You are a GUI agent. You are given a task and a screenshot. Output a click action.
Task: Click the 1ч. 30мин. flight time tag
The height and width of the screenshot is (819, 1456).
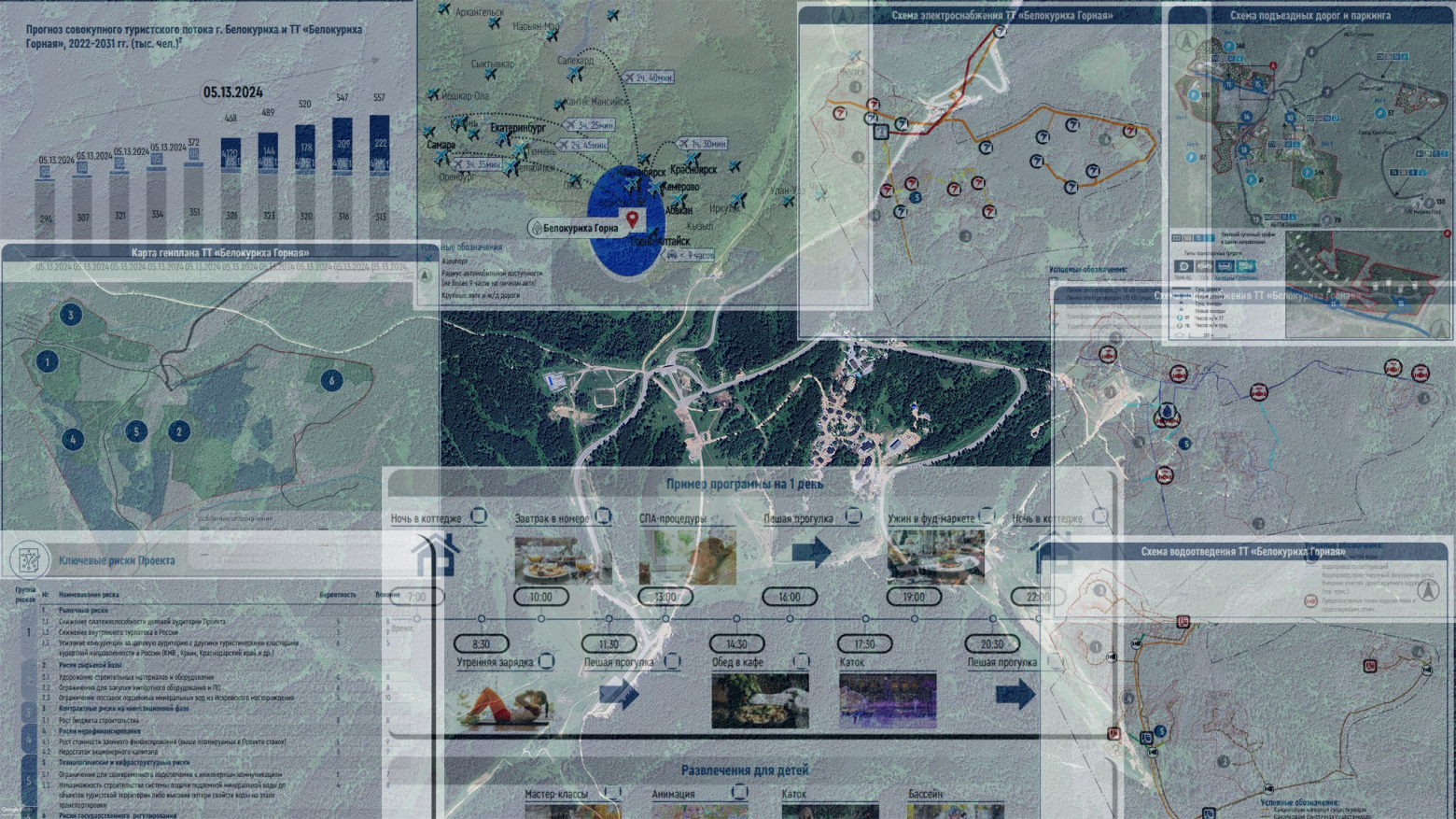[703, 144]
